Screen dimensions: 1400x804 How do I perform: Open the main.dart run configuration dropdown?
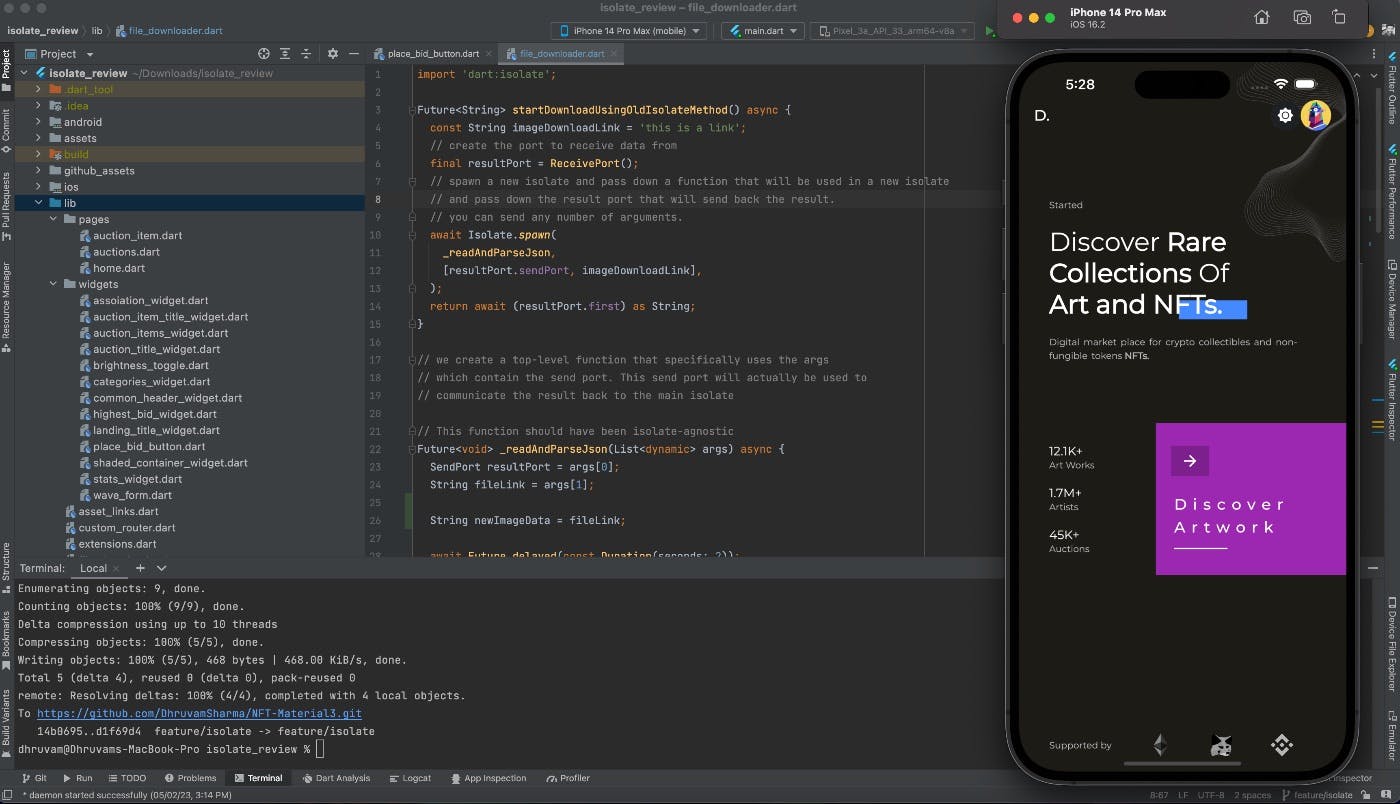762,30
